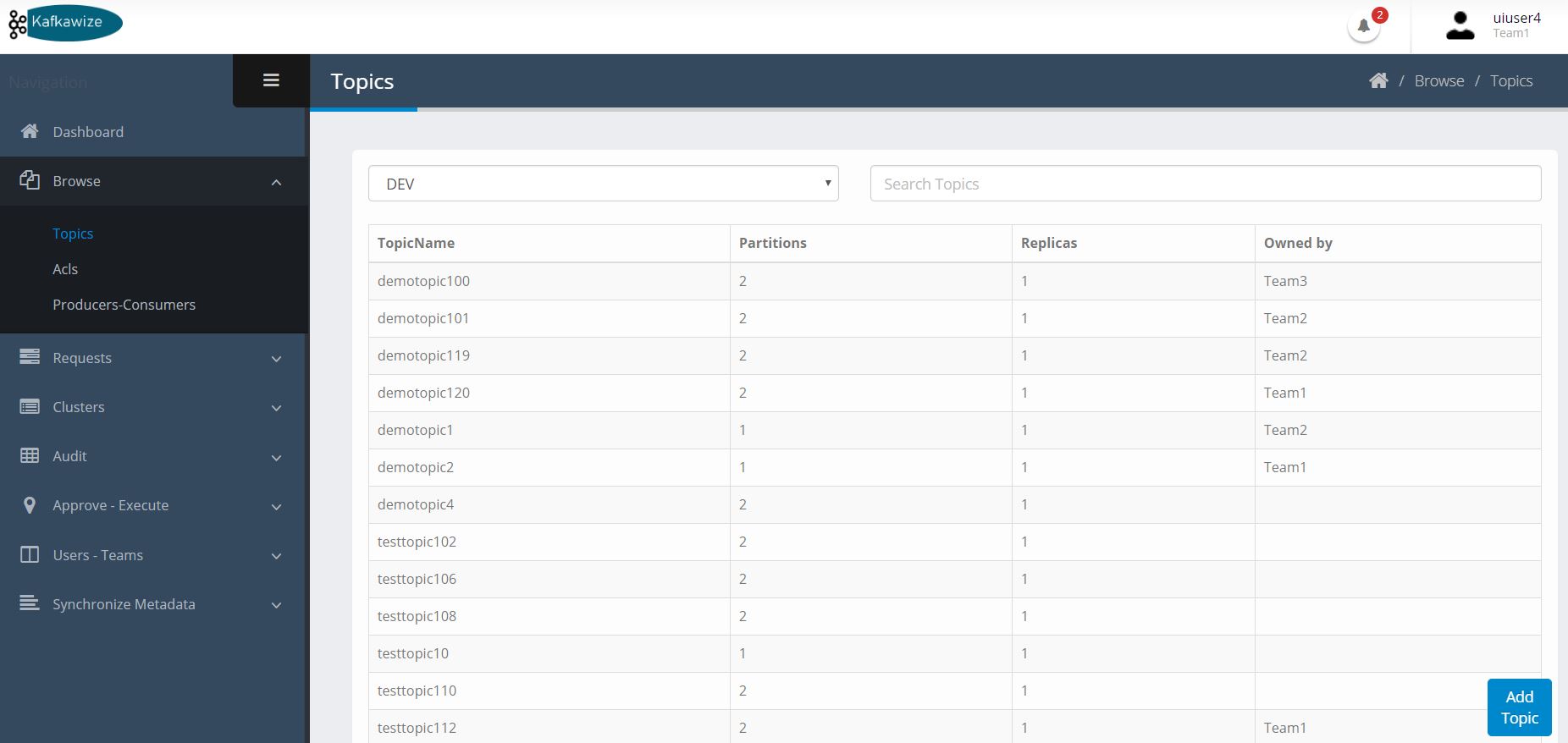The height and width of the screenshot is (743, 1568).
Task: Click the home icon in breadcrumb
Action: [1378, 80]
